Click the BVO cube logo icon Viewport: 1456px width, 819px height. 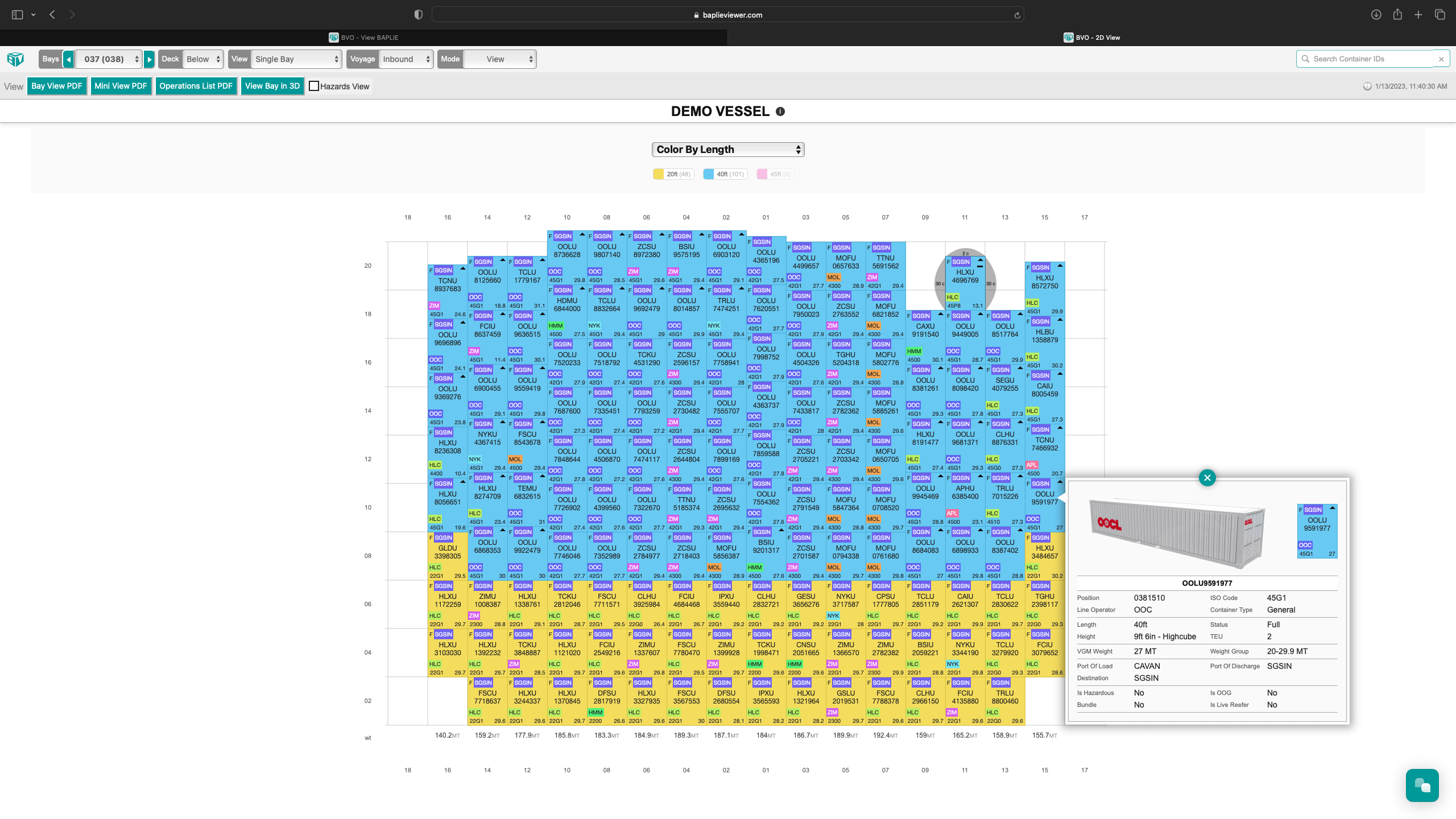tap(15, 59)
